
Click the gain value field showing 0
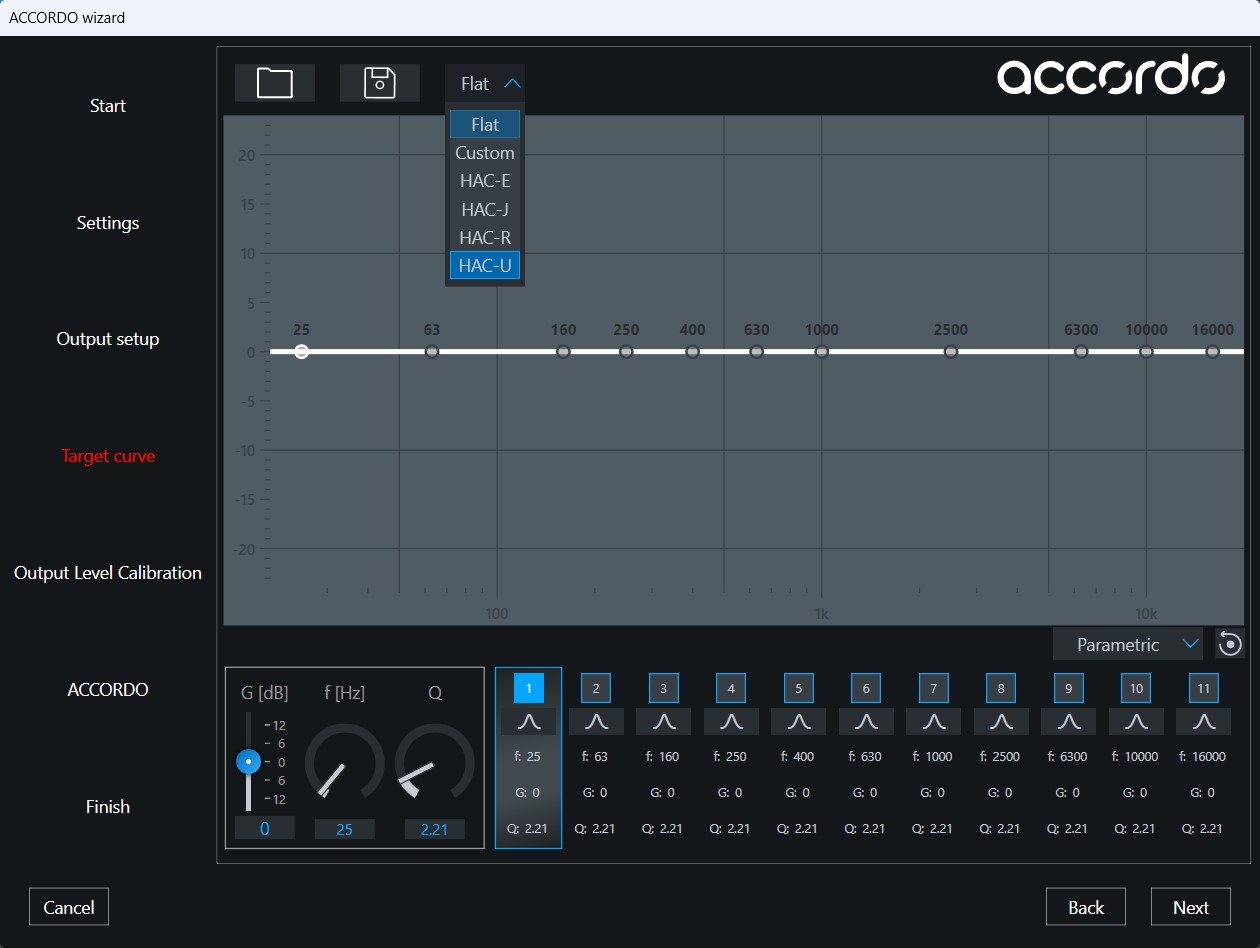(x=265, y=828)
